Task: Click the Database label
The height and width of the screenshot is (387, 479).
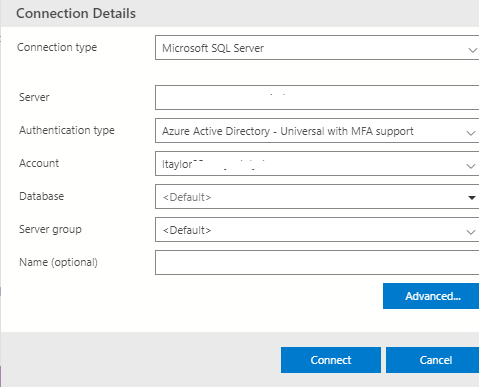Action: pyautogui.click(x=41, y=196)
